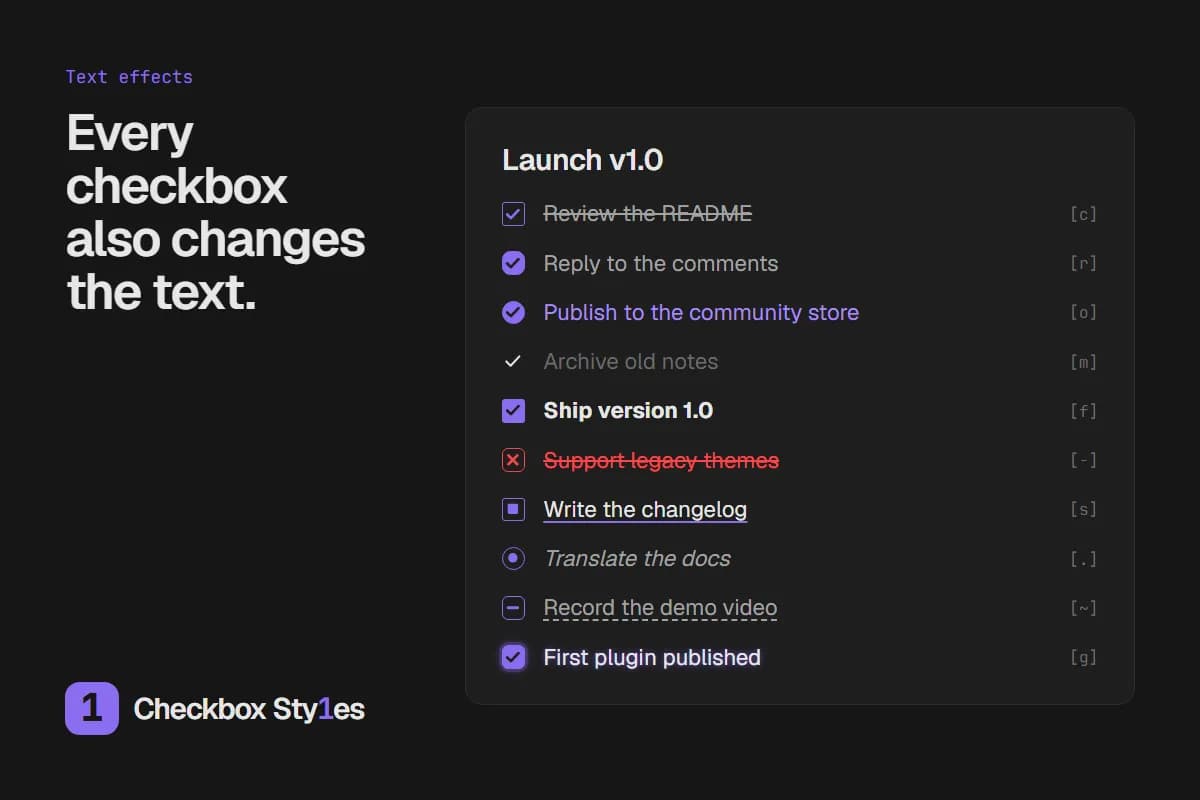The image size is (1200, 800).
Task: Toggle the circle checkbox for Publish to community store
Action: pos(513,312)
